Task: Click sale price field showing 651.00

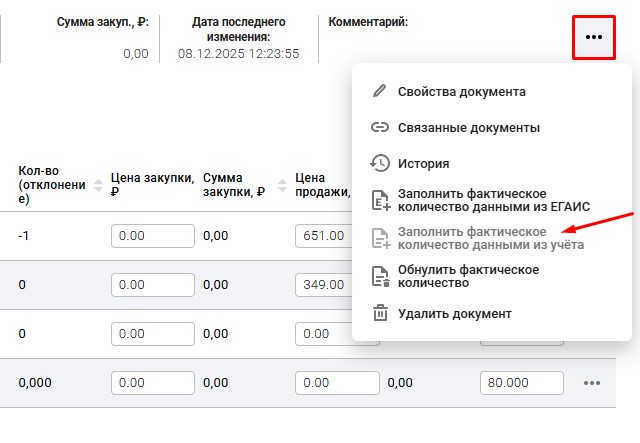Action: tap(324, 236)
